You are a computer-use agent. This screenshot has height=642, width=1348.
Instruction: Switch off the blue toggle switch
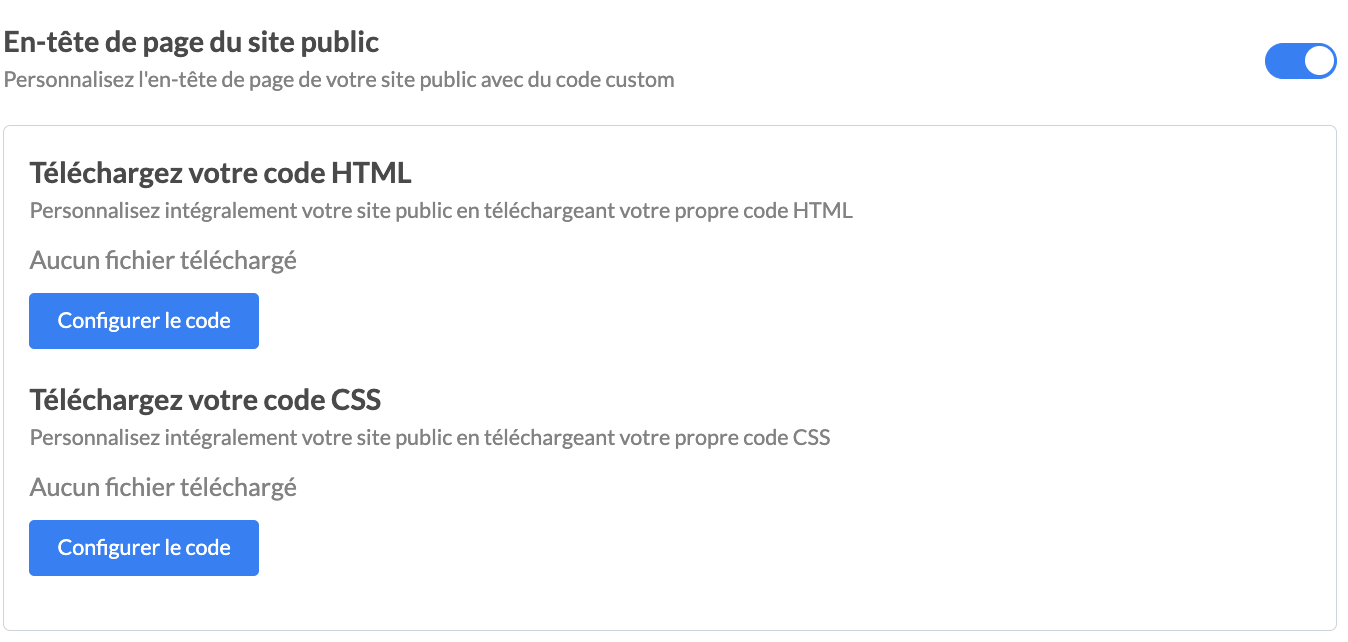(x=1300, y=61)
